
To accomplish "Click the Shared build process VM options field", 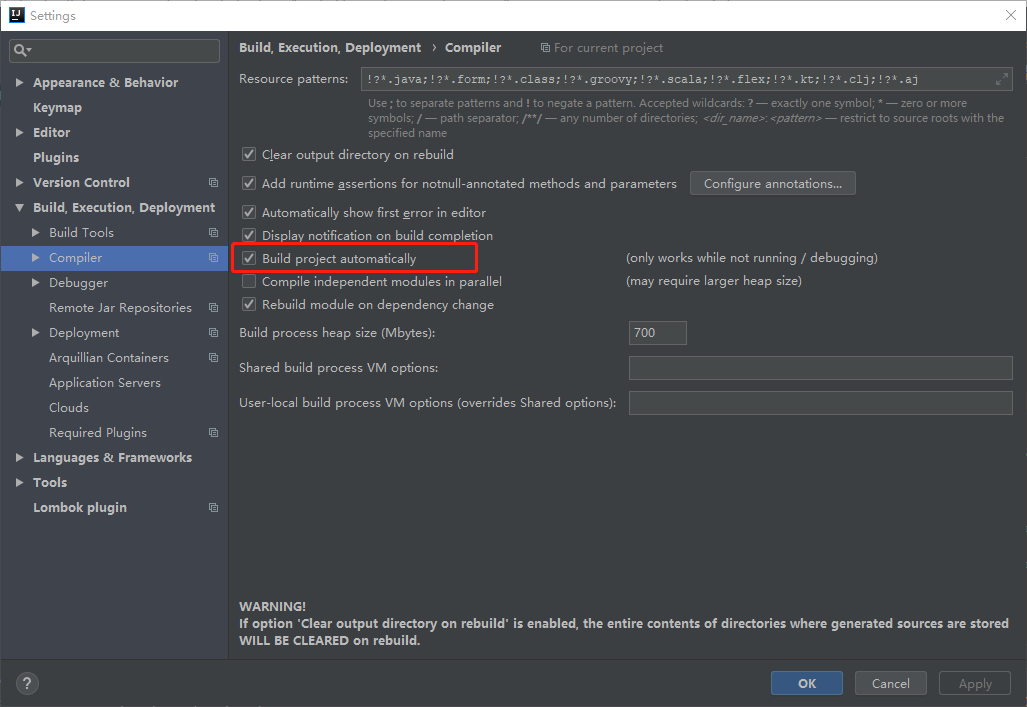I will pos(821,368).
